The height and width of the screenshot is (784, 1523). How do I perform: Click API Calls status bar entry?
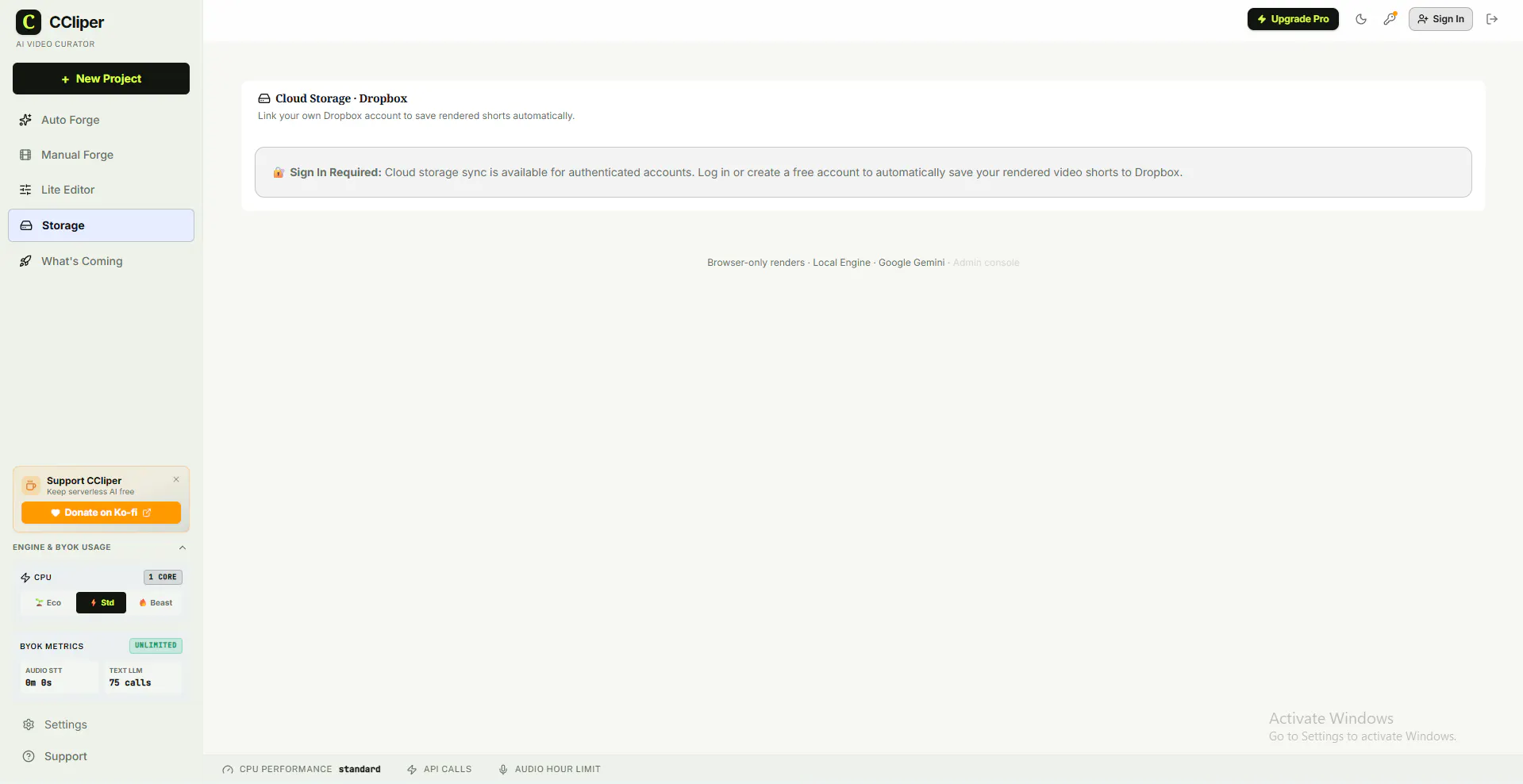(x=439, y=769)
